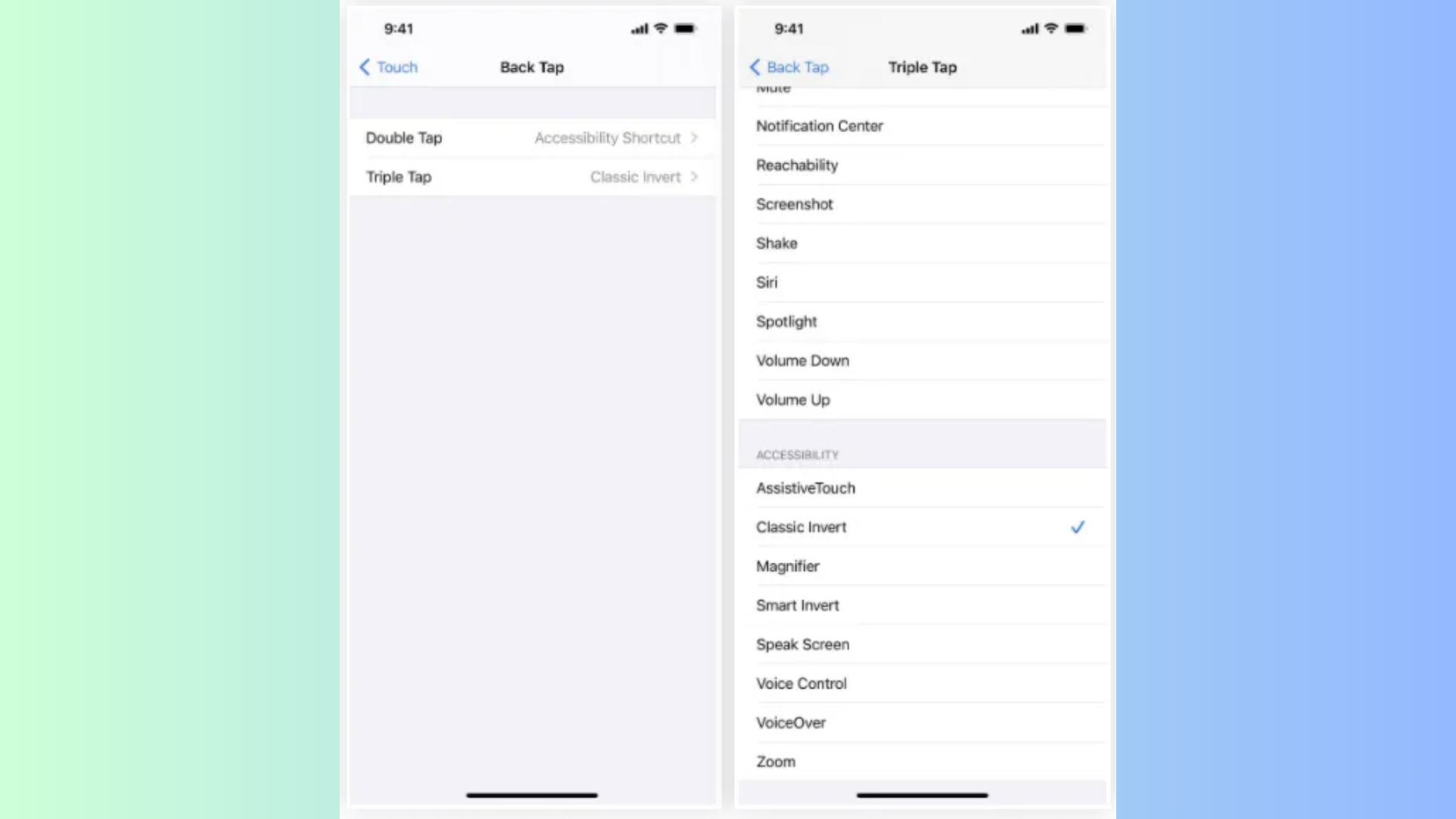1456x819 pixels.
Task: Select Volume Up action option
Action: point(920,399)
